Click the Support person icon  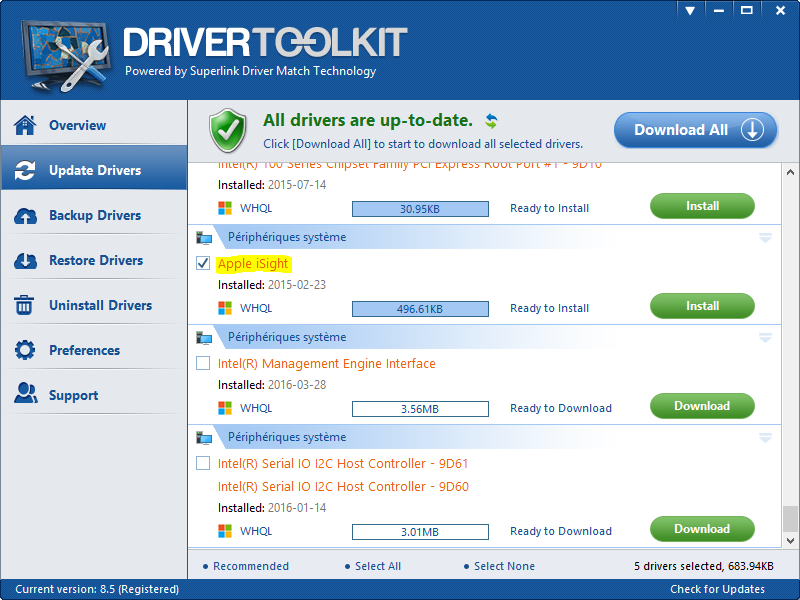[x=25, y=395]
